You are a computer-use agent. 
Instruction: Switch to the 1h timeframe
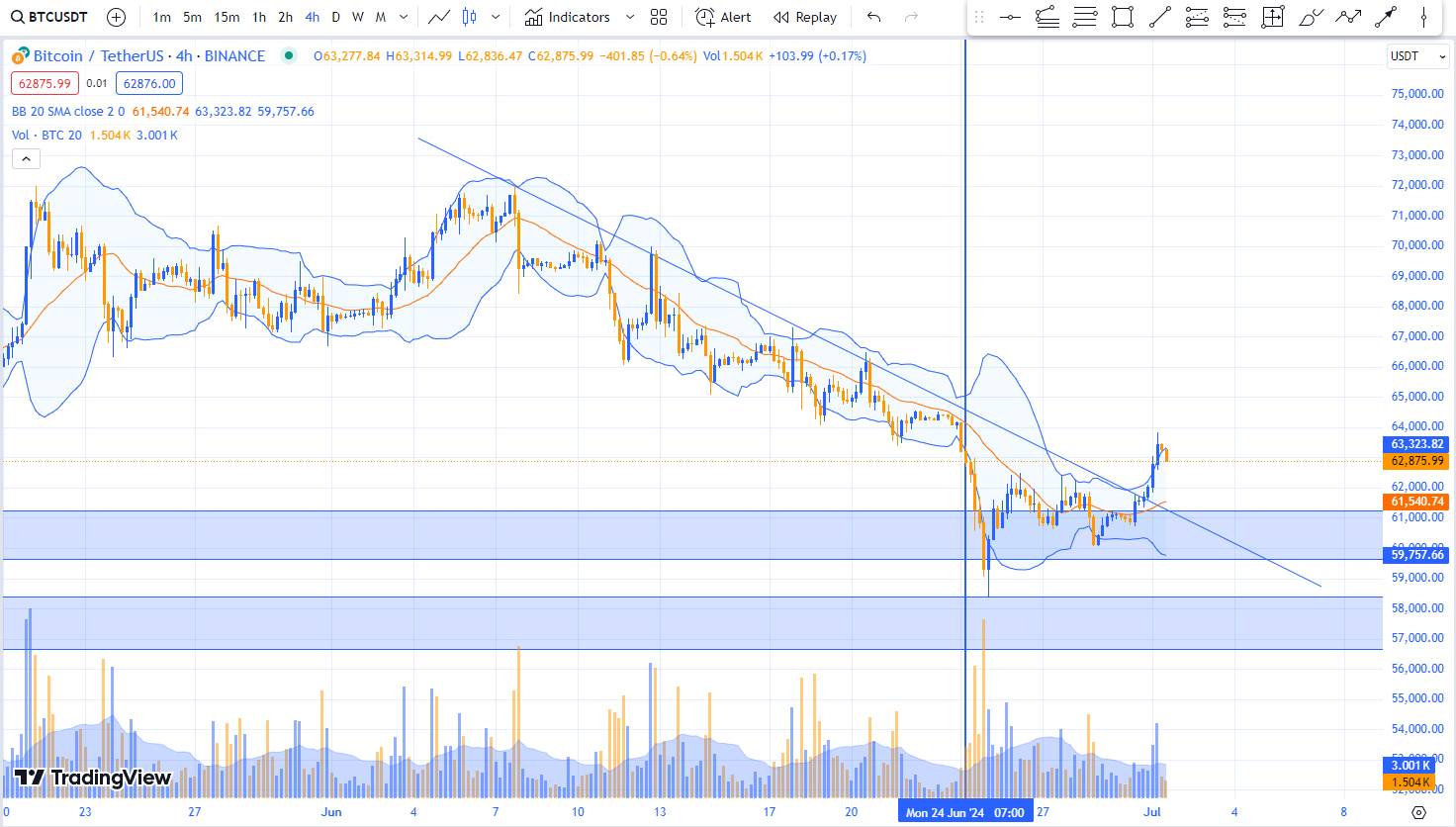259,17
